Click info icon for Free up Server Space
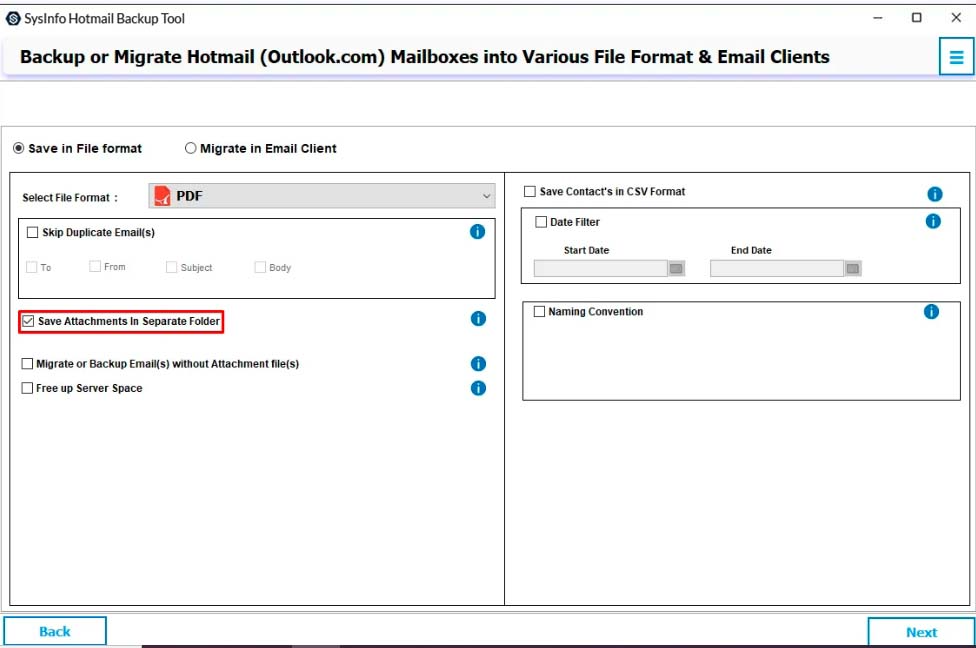This screenshot has width=976, height=648. coord(478,388)
